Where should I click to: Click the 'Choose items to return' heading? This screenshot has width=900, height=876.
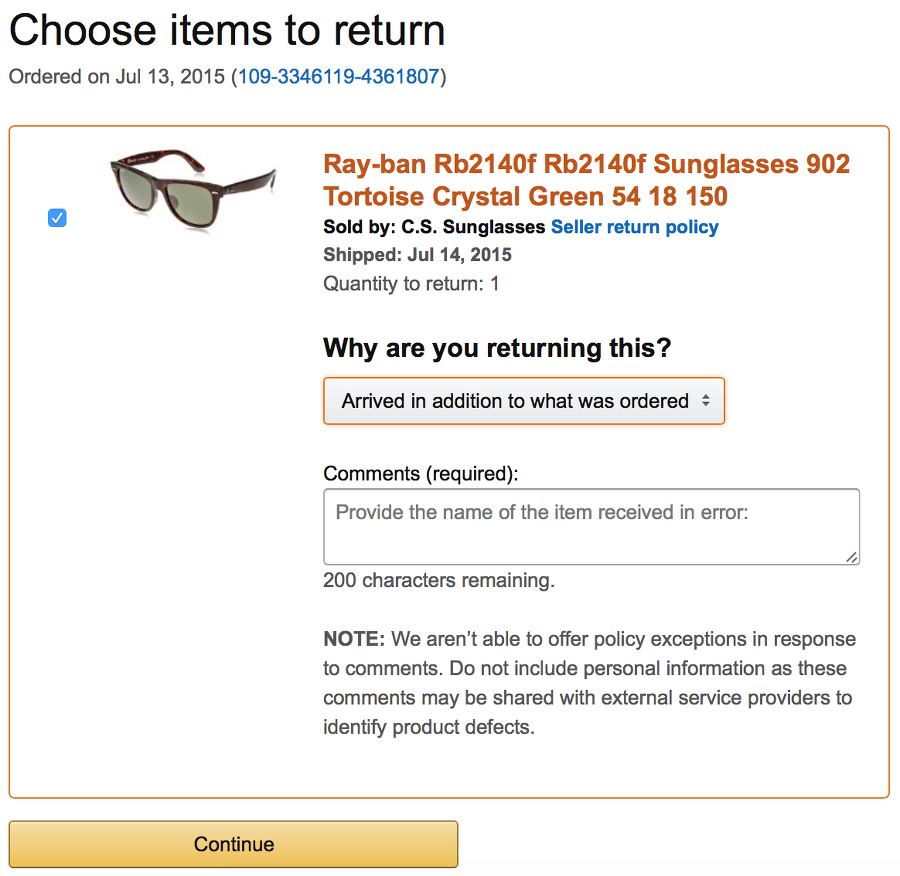[227, 31]
